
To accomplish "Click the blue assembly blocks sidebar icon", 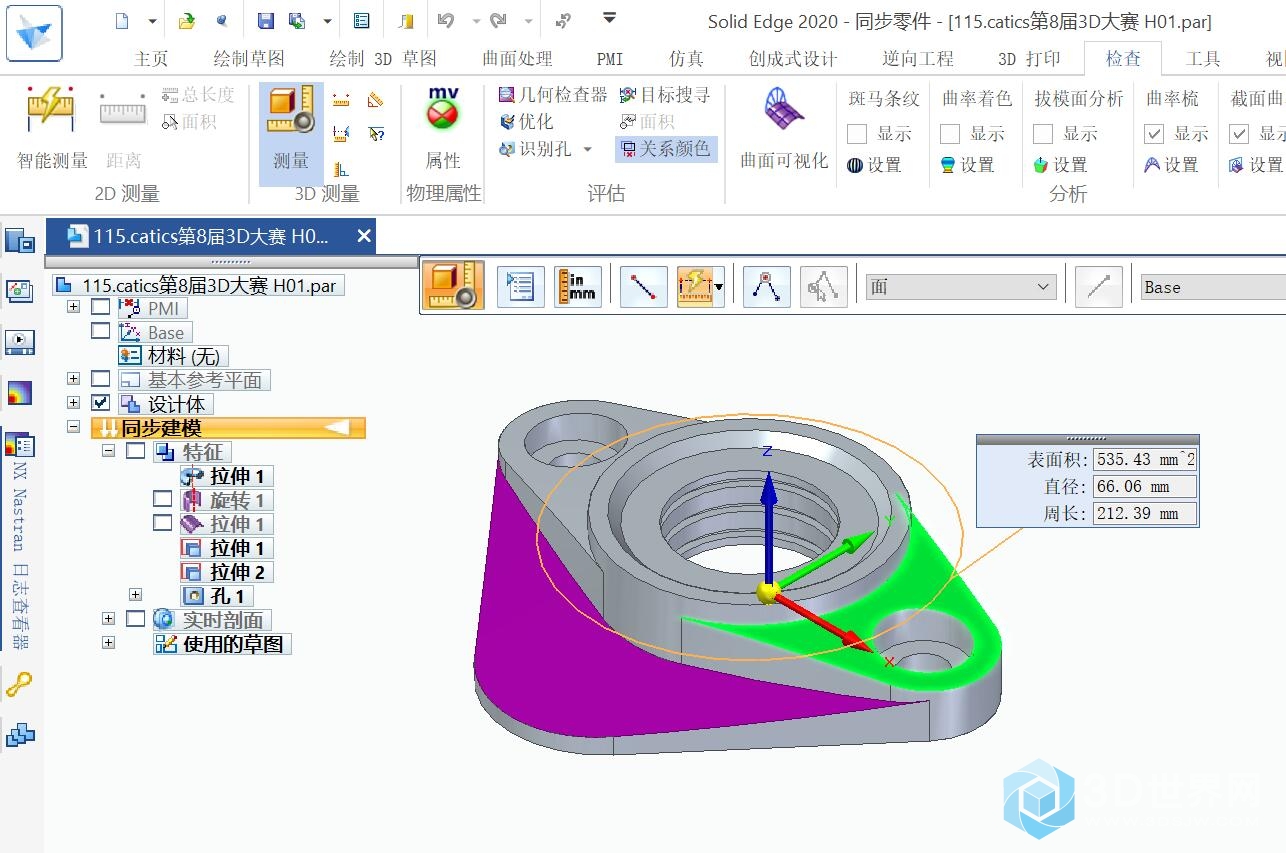I will pos(19,736).
